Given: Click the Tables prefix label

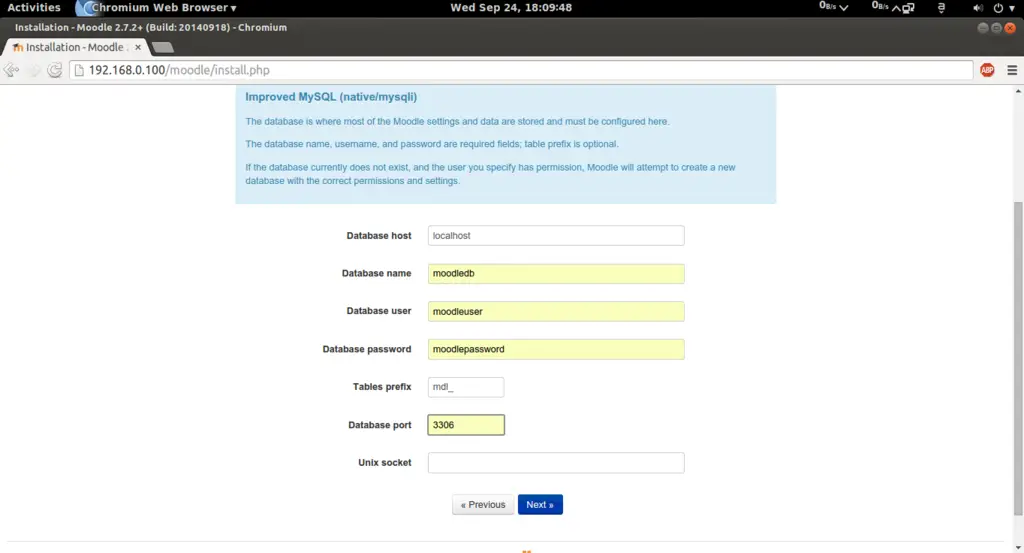Looking at the screenshot, I should coord(382,387).
